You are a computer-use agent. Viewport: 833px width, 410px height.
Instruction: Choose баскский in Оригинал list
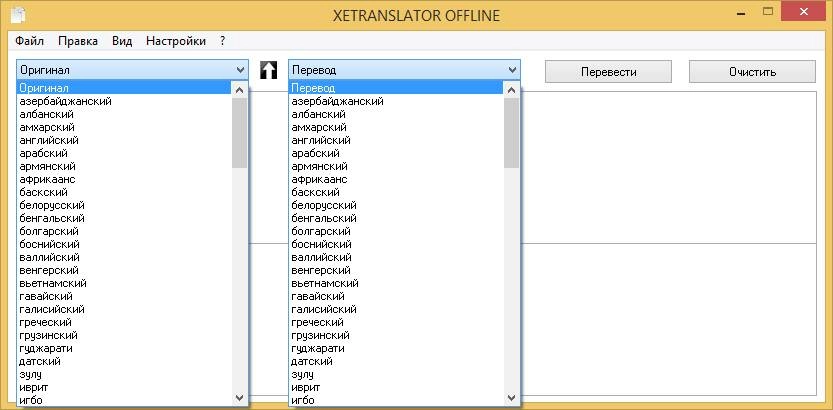(x=124, y=192)
